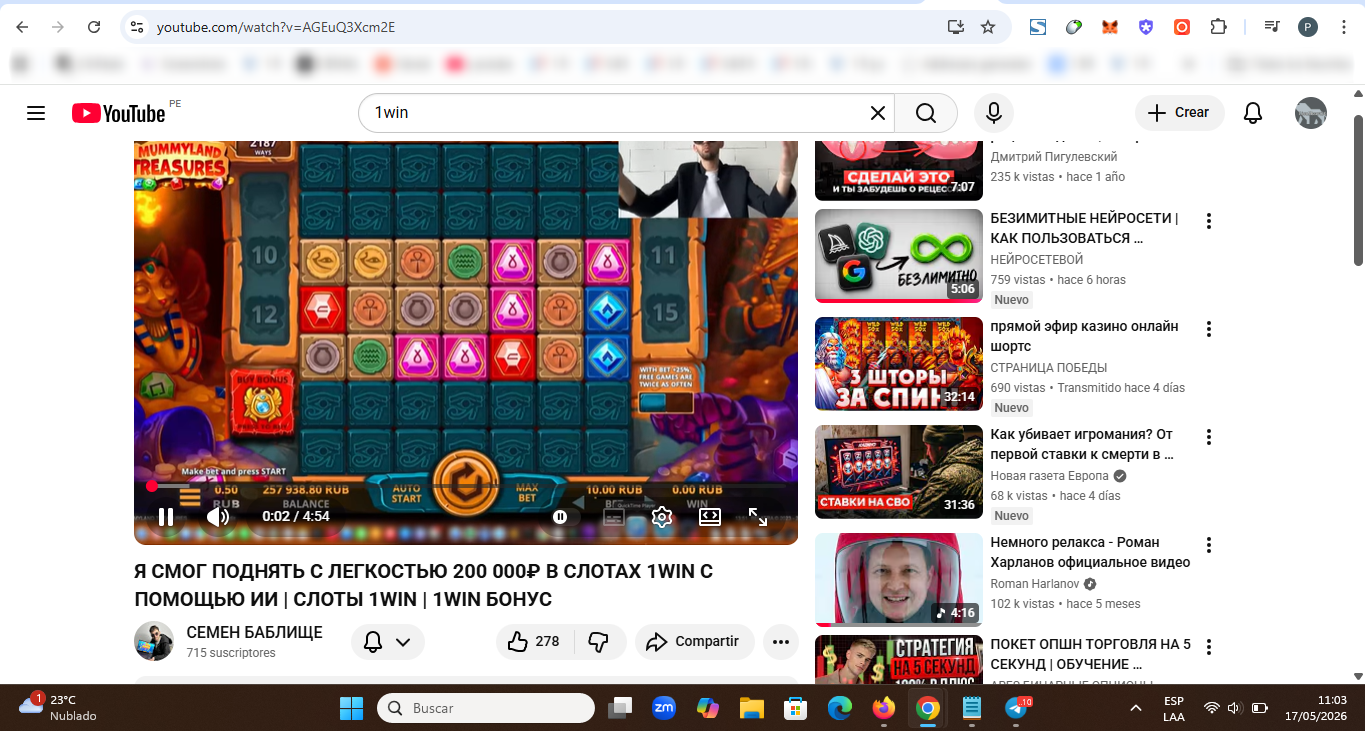Open the Windows Start menu
1365x731 pixels.
pos(351,708)
